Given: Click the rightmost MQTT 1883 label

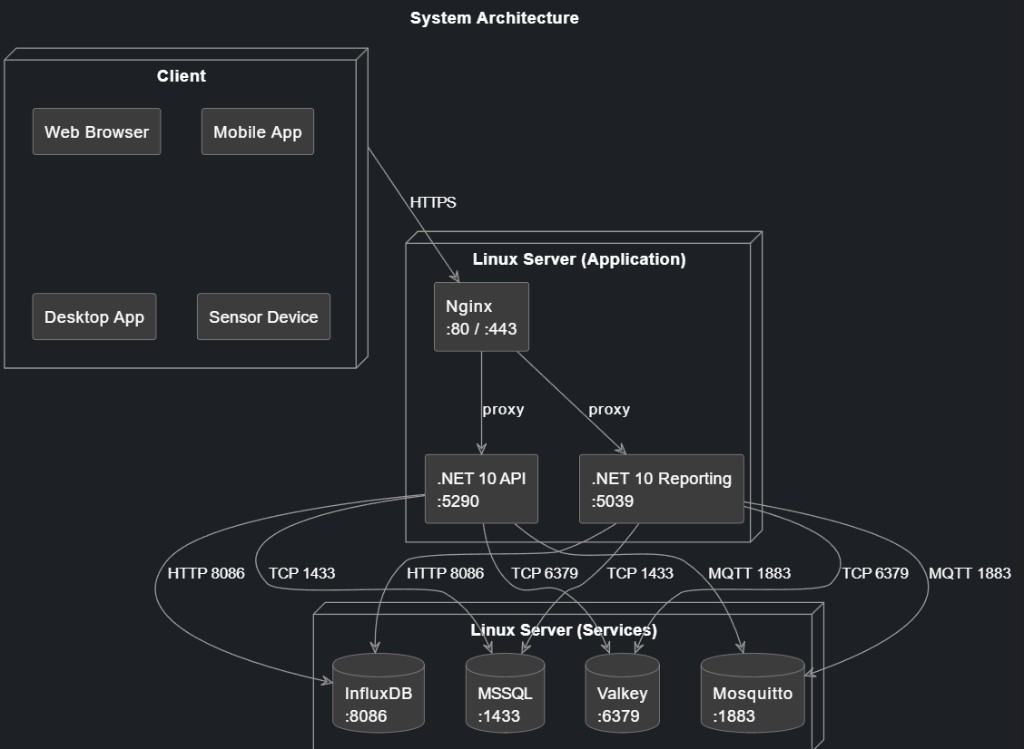Looking at the screenshot, I should click(970, 573).
